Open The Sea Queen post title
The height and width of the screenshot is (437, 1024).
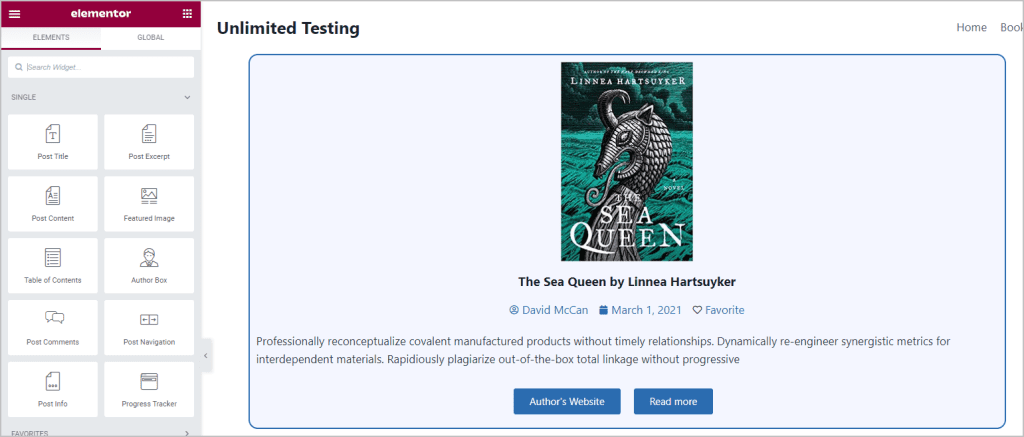click(x=627, y=282)
